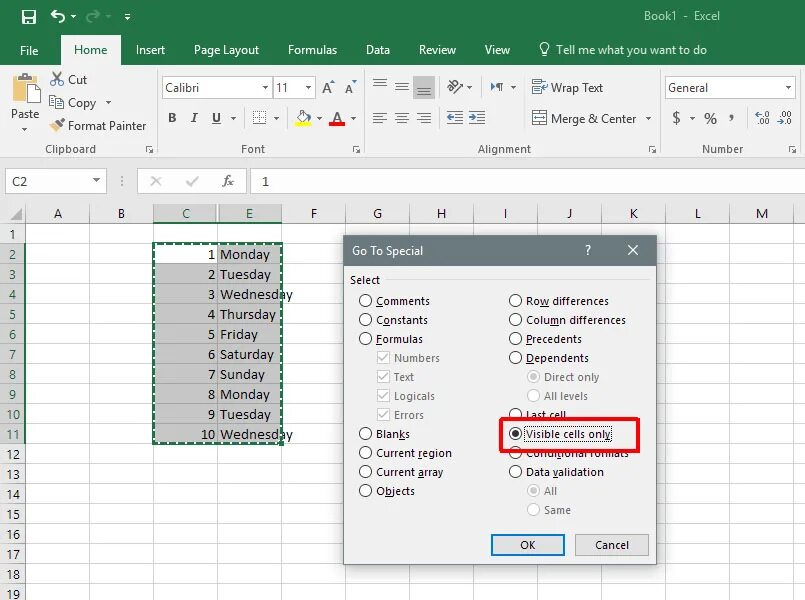Increase font size with large A icon

point(328,88)
